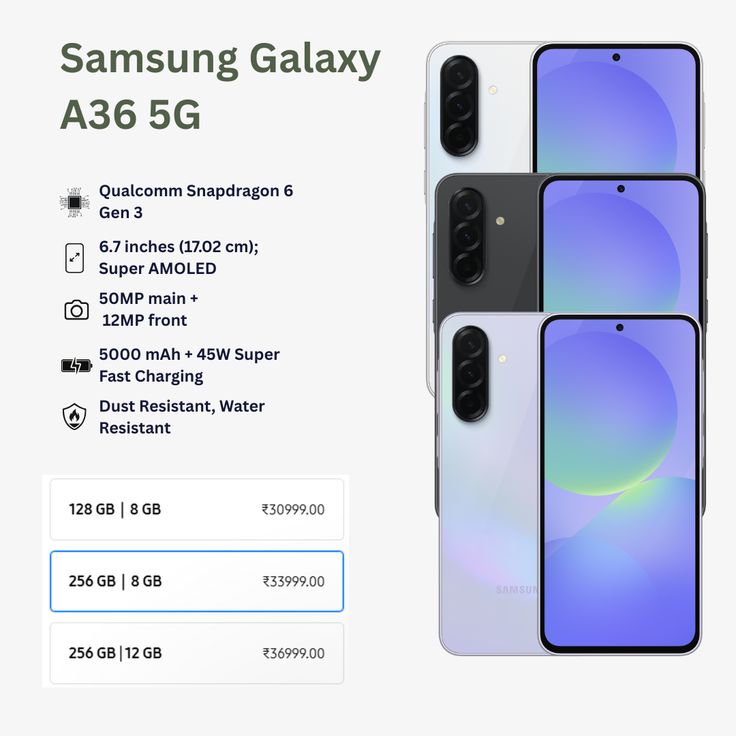Click the battery charging icon
This screenshot has height=736, width=736.
[77, 365]
